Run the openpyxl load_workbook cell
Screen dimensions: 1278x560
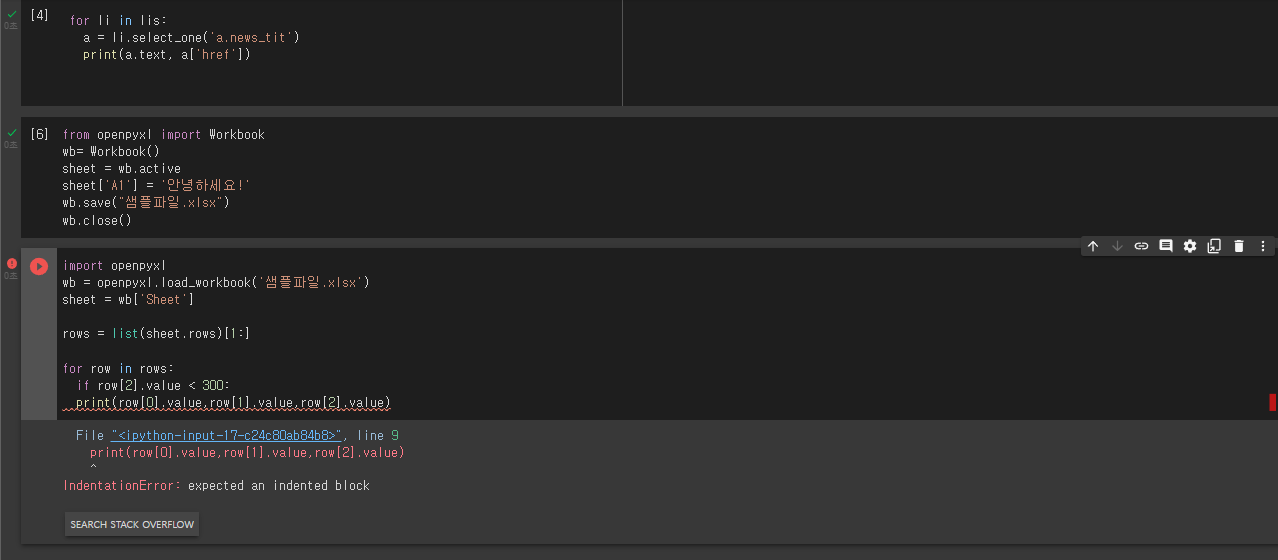(x=39, y=266)
